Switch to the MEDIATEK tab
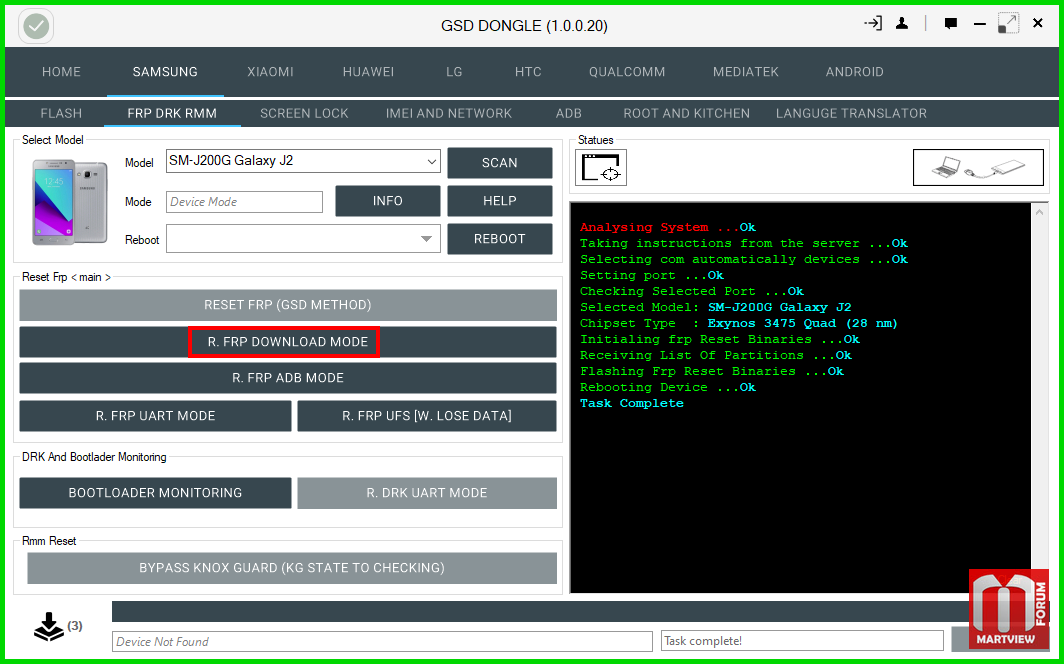 [x=746, y=72]
